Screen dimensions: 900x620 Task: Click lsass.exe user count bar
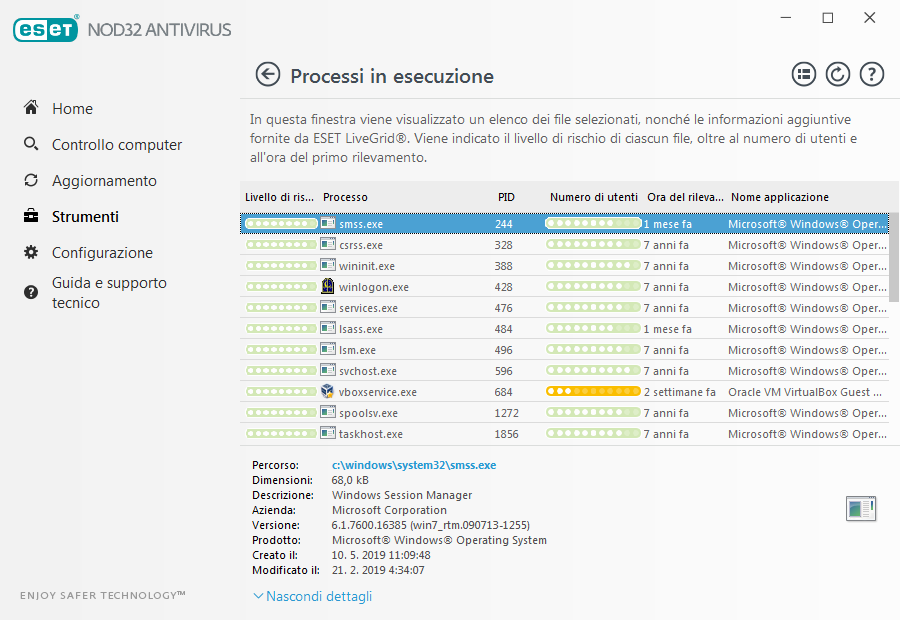[x=593, y=328]
